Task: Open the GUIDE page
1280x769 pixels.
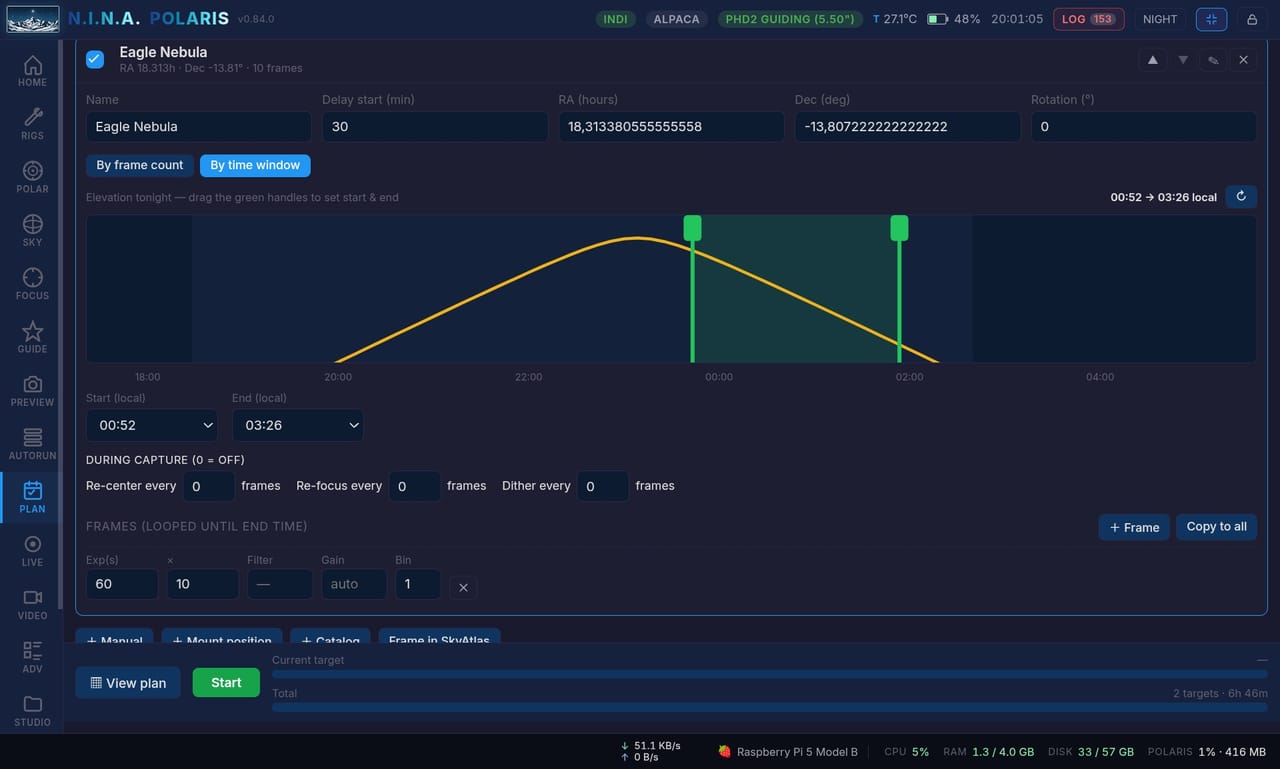Action: [32, 337]
